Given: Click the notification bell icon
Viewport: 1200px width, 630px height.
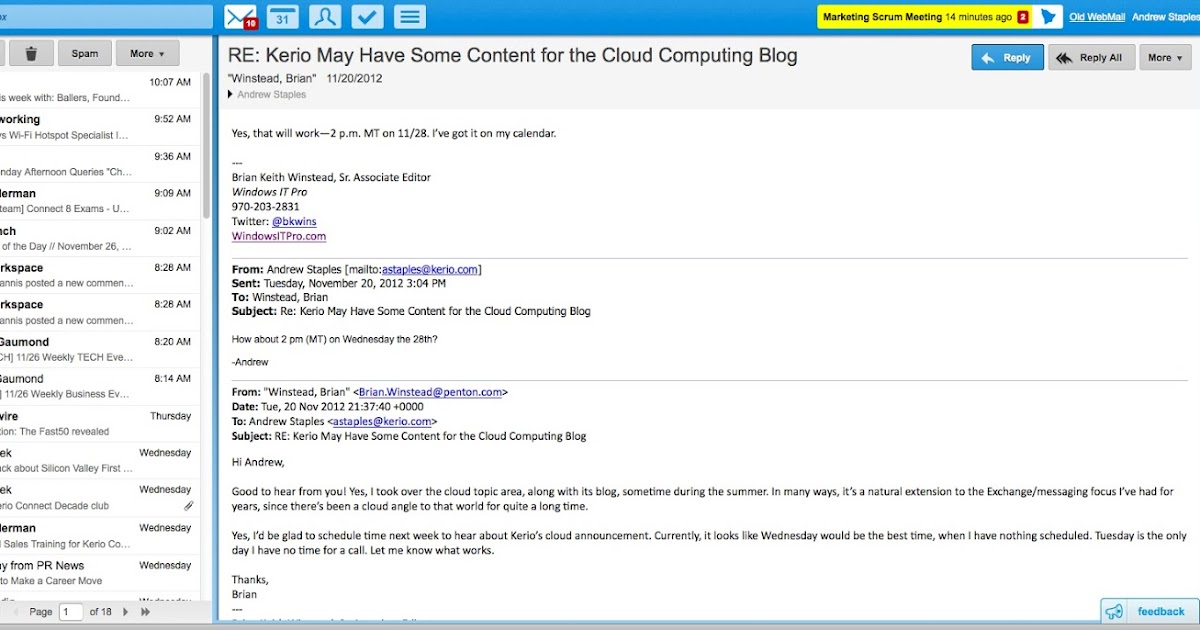Looking at the screenshot, I should pyautogui.click(x=1048, y=17).
